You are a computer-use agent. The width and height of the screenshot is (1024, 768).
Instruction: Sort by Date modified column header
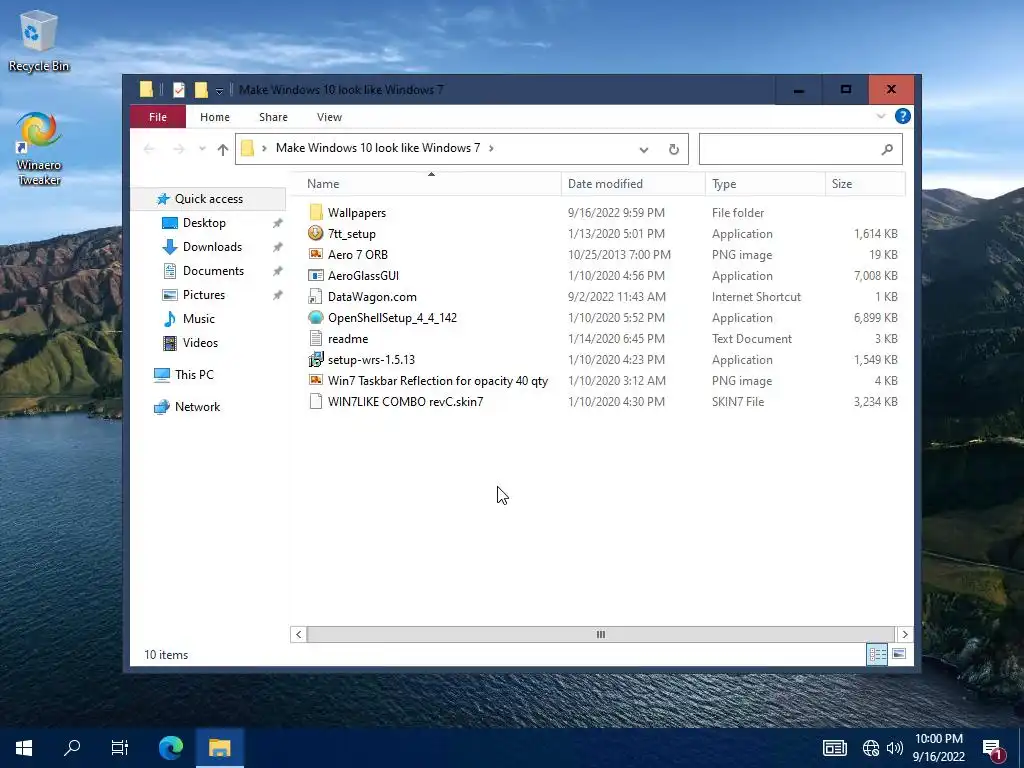point(633,184)
